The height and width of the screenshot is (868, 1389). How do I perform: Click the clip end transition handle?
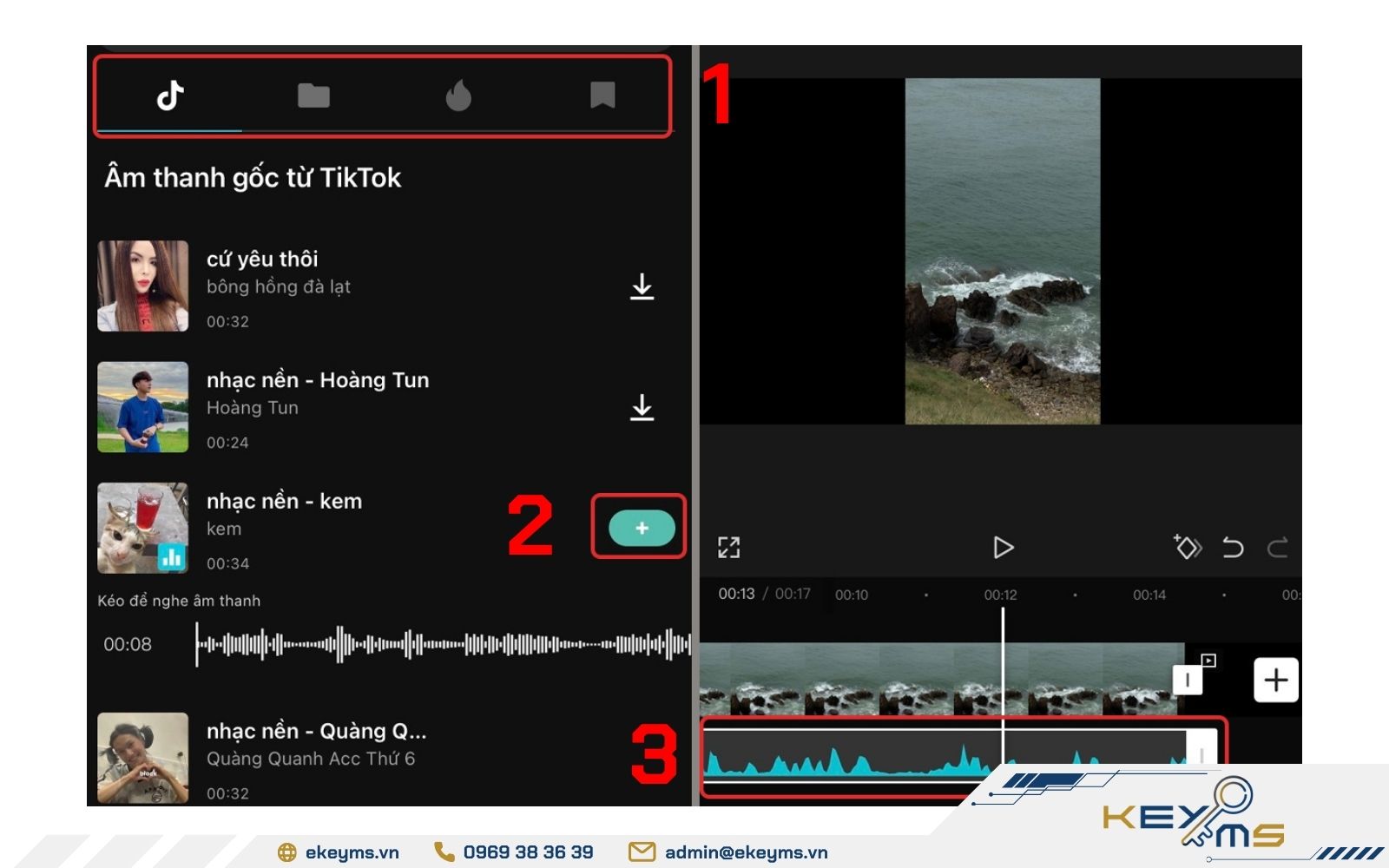click(x=1188, y=680)
